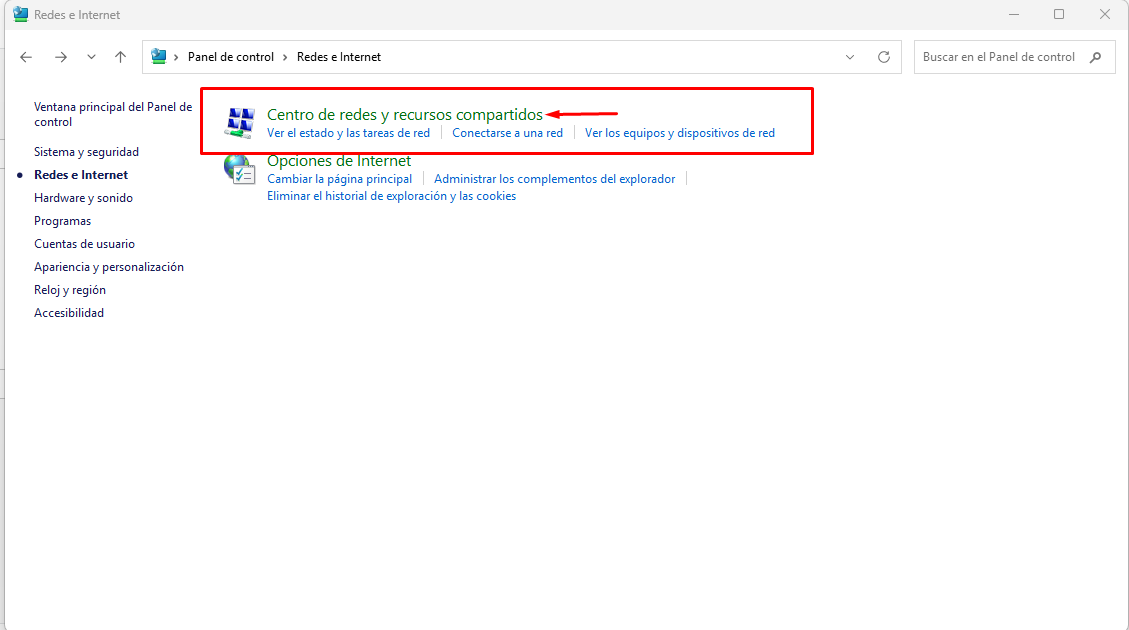This screenshot has height=630, width=1129.
Task: Go up one level with up arrow
Action: click(x=121, y=57)
